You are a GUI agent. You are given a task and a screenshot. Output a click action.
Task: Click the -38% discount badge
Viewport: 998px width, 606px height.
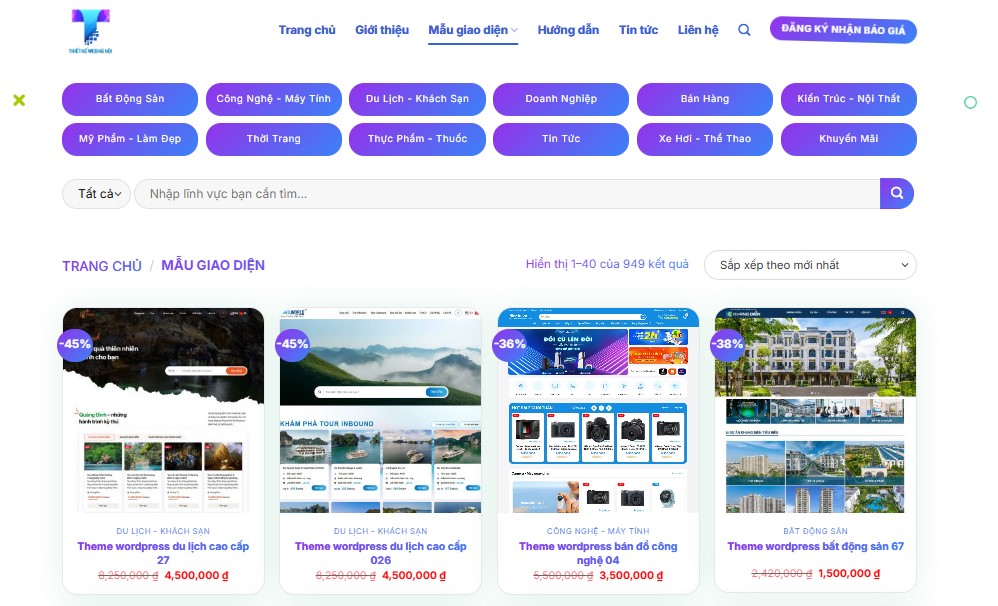728,343
